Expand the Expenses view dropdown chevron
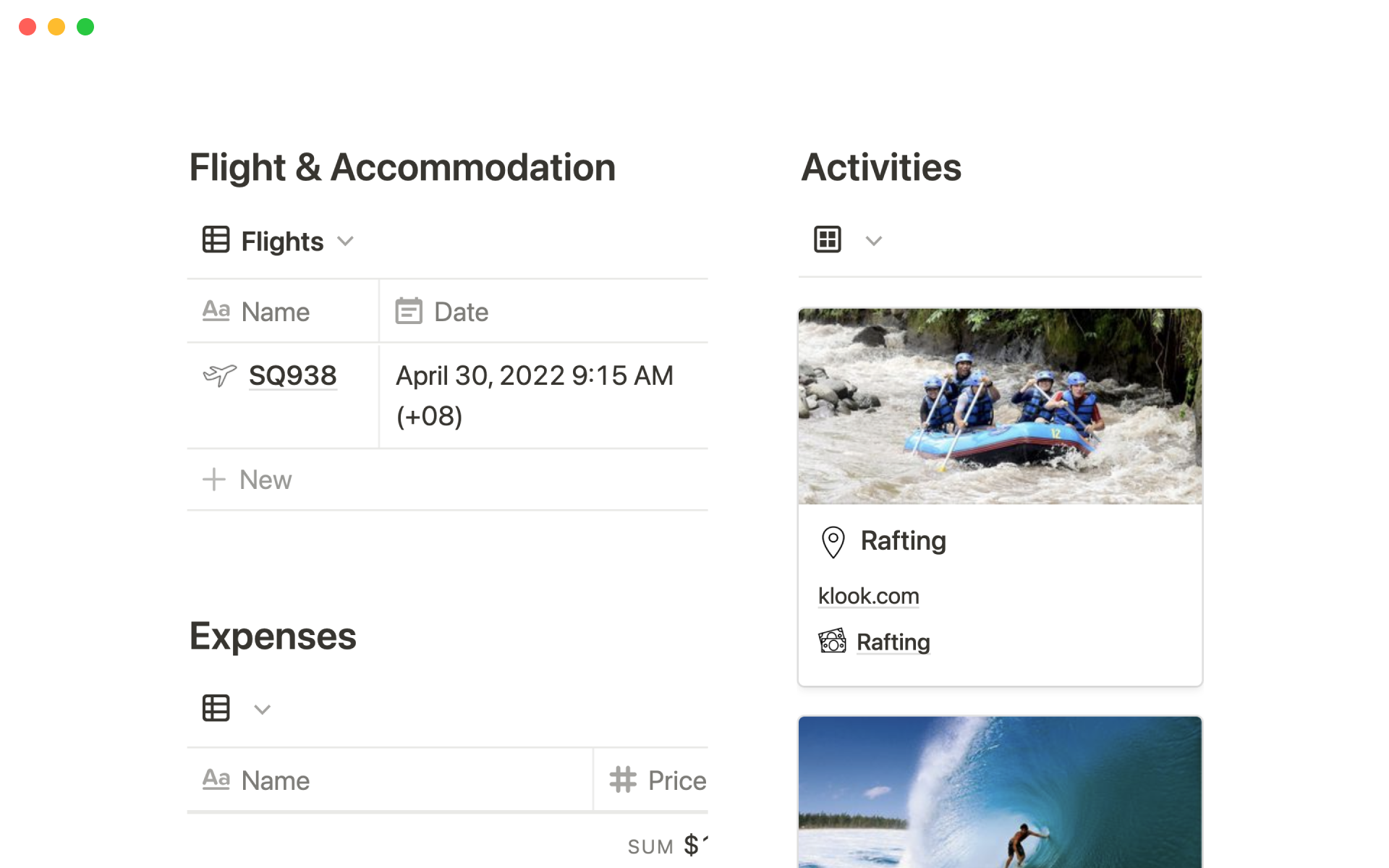This screenshot has width=1389, height=868. 262,710
